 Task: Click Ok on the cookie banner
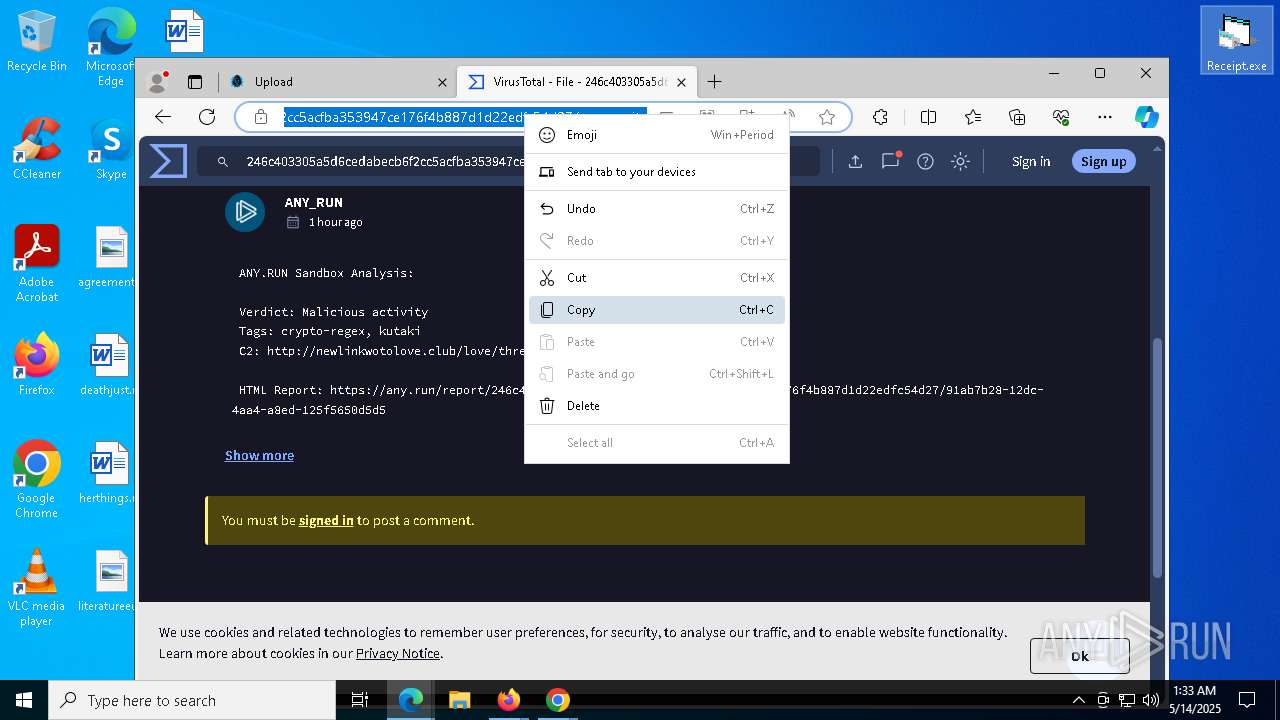pyautogui.click(x=1080, y=656)
